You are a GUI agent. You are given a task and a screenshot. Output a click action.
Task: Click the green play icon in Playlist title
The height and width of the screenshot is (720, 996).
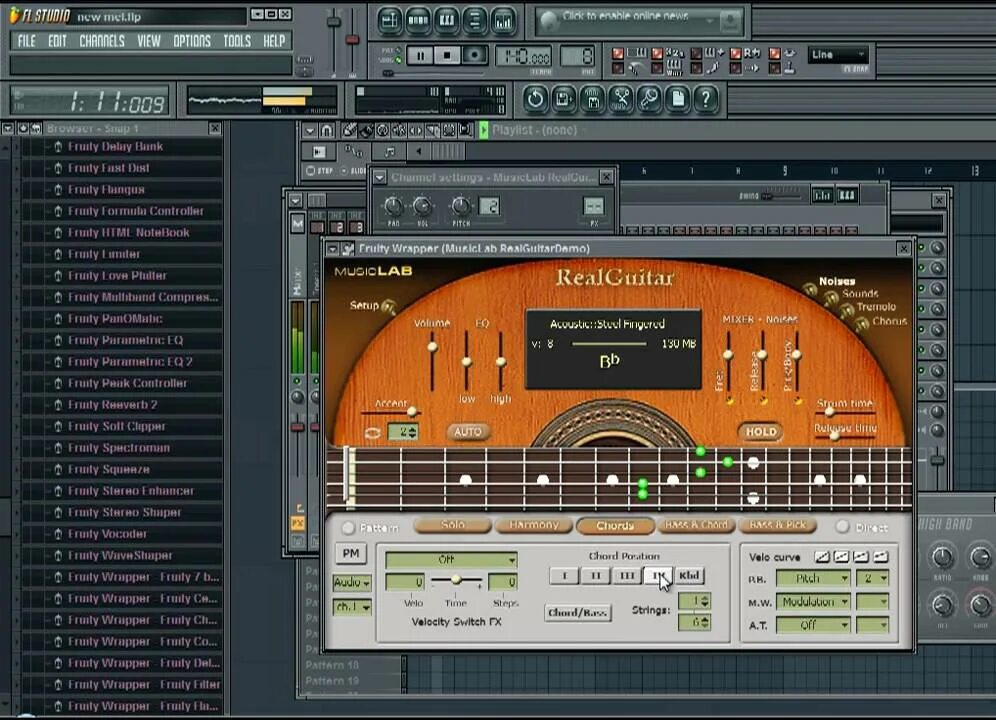483,130
